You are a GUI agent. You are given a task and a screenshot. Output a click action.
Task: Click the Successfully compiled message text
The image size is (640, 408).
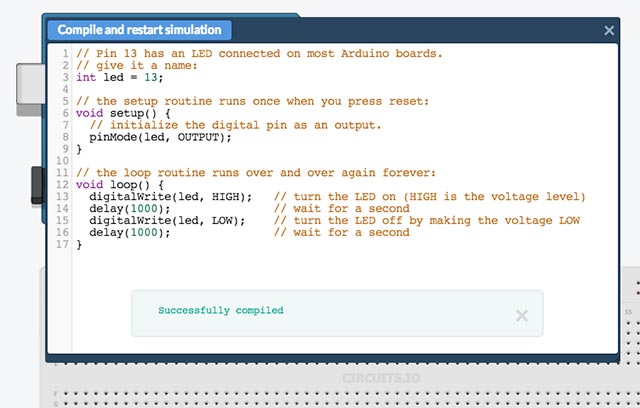pyautogui.click(x=221, y=310)
